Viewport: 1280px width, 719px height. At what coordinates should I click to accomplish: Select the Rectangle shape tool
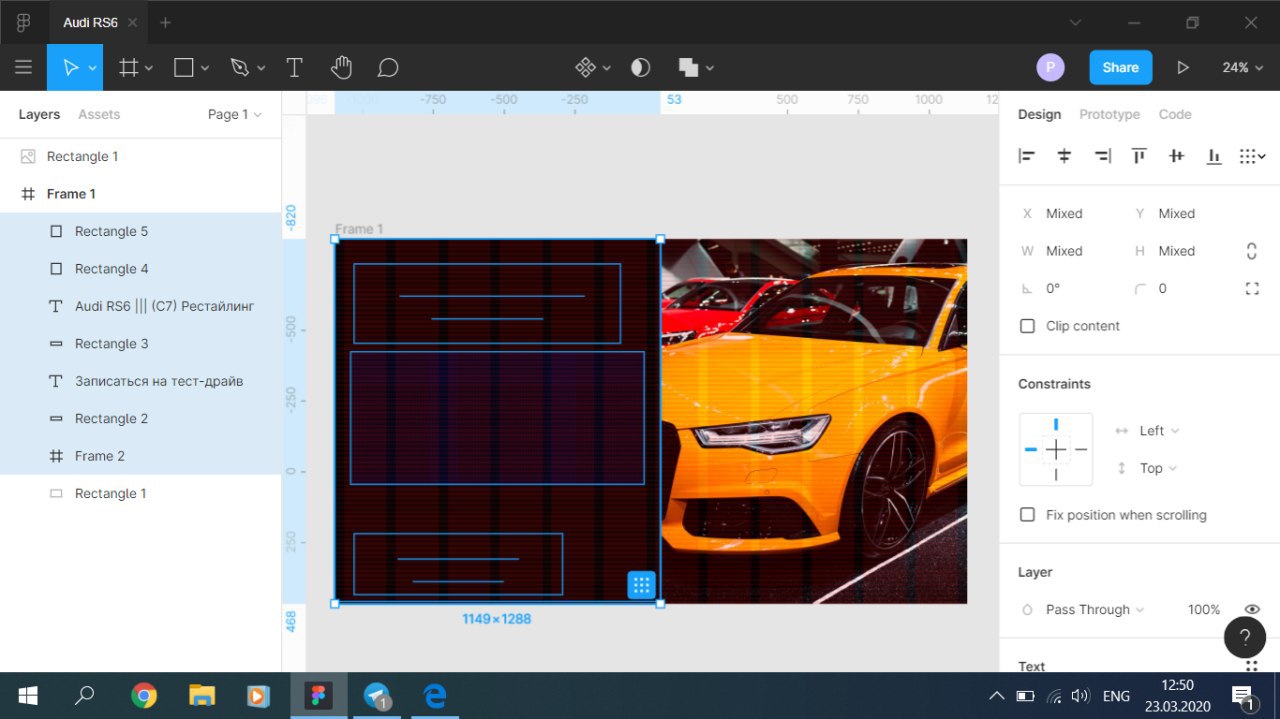(183, 67)
